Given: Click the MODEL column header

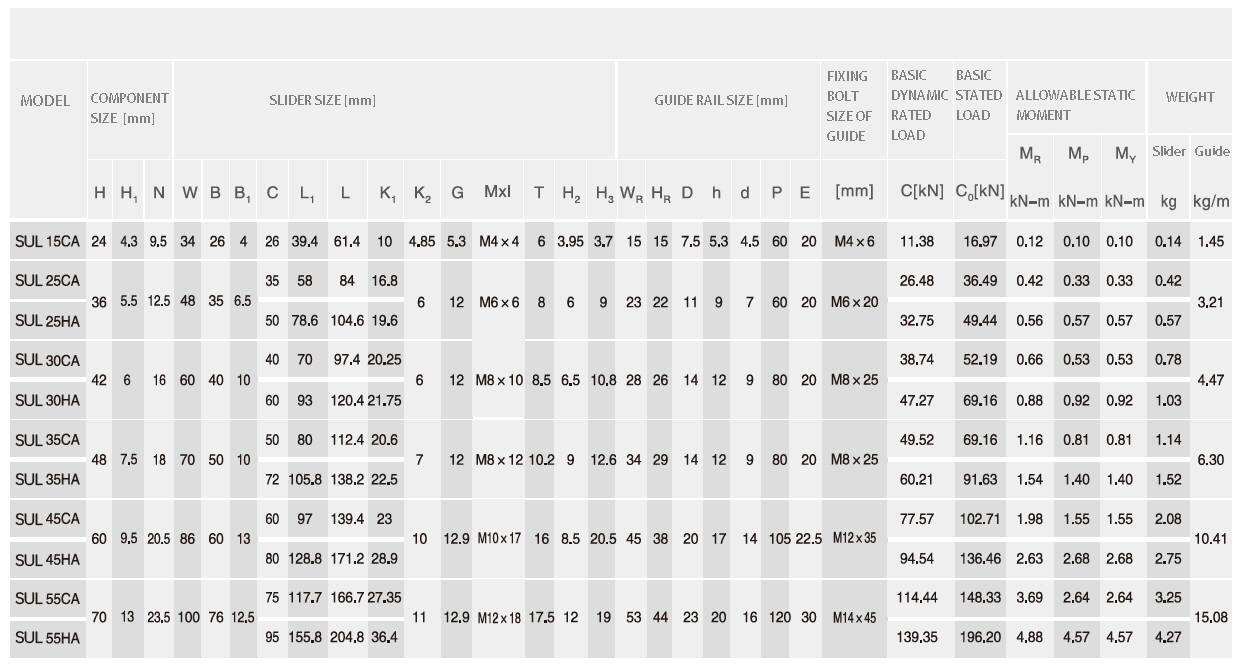Looking at the screenshot, I should 45,101.
